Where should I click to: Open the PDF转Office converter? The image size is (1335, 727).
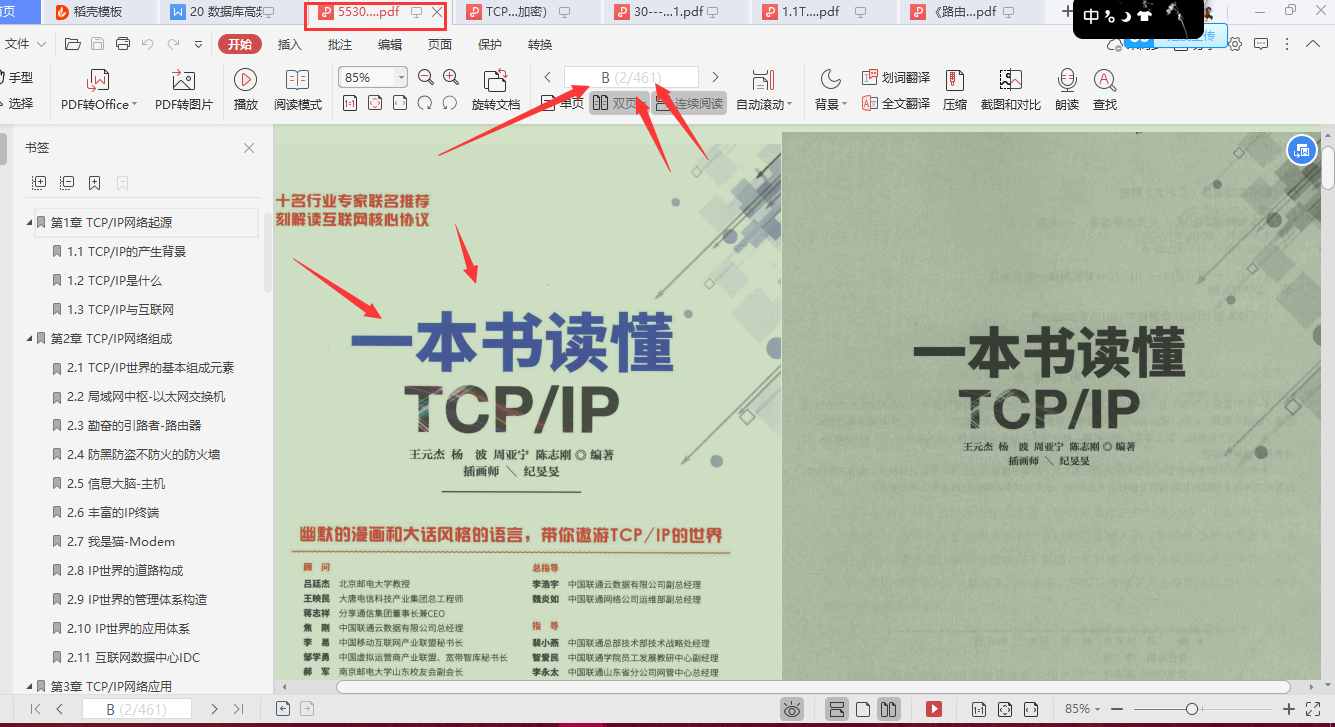pyautogui.click(x=99, y=89)
